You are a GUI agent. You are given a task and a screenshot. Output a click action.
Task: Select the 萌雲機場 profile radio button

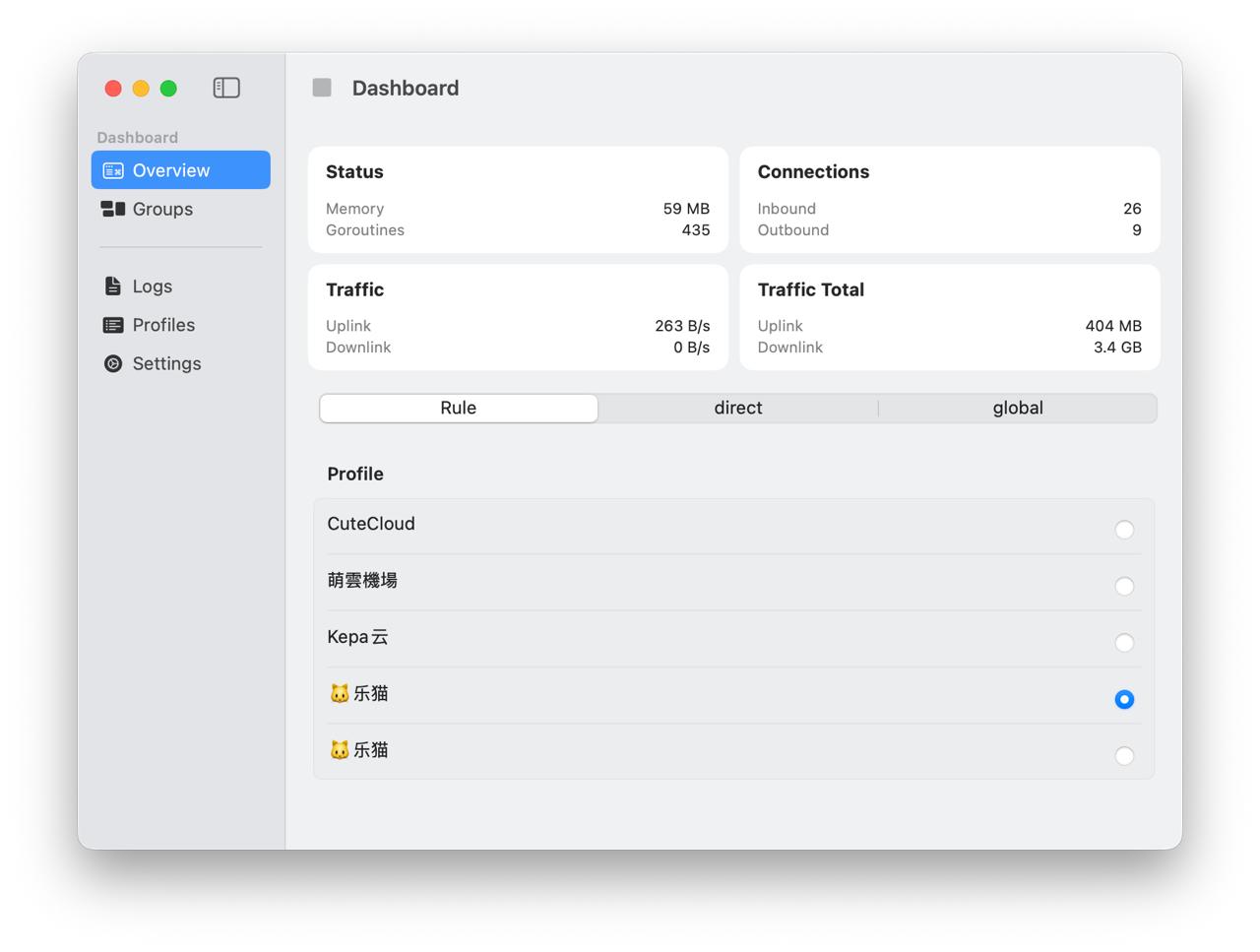click(x=1124, y=587)
